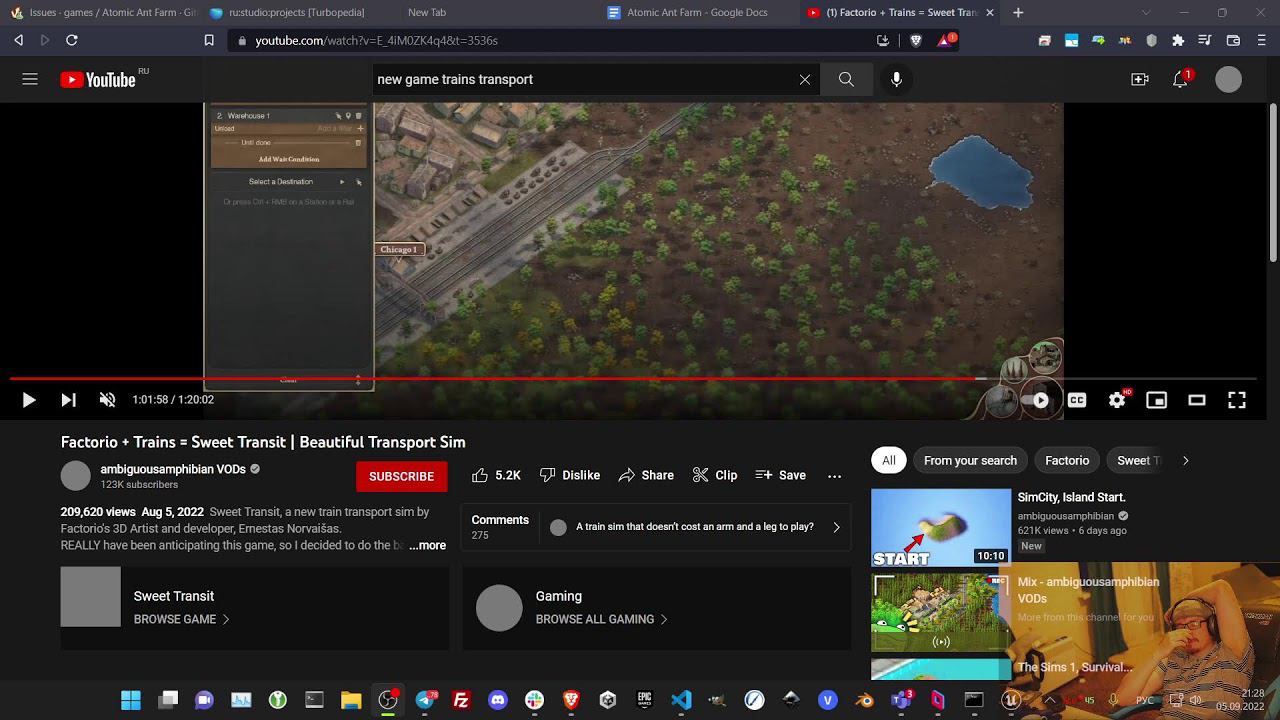Select the 'All' filter chip
The height and width of the screenshot is (720, 1280).
[889, 460]
